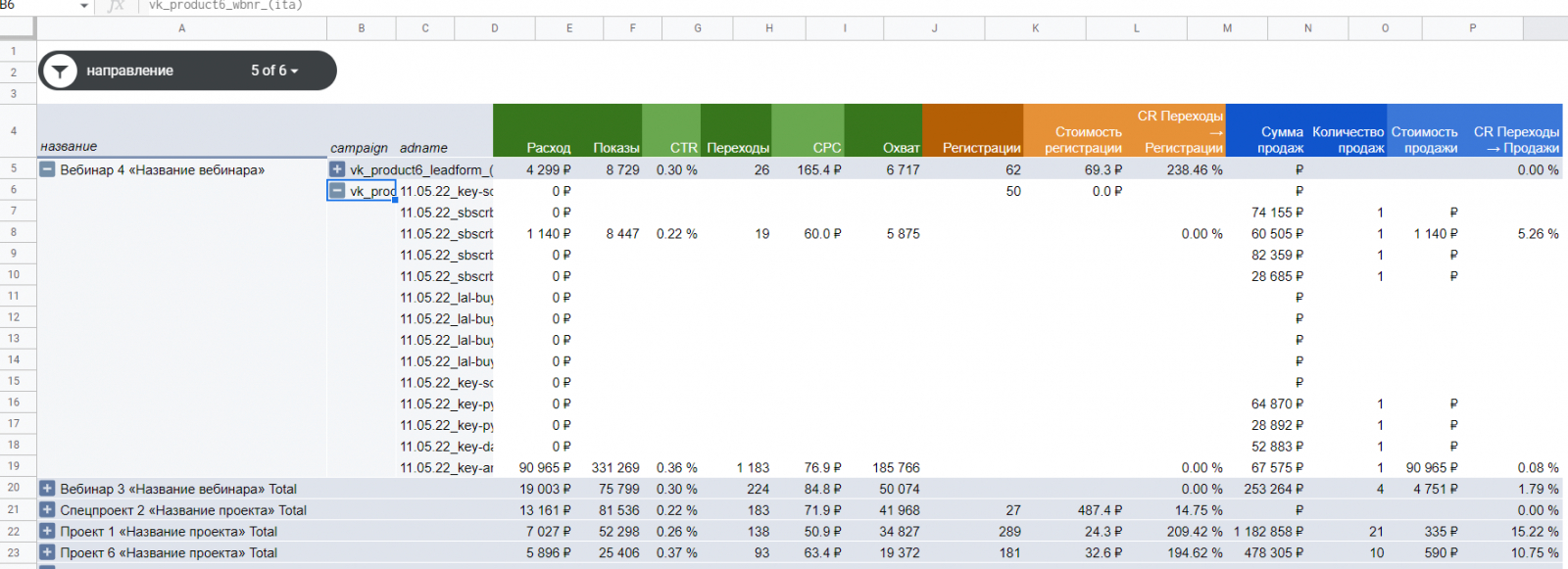Collapse the Вебинар 4 pivot group
Image resolution: width=1568 pixels, height=569 pixels.
point(47,169)
